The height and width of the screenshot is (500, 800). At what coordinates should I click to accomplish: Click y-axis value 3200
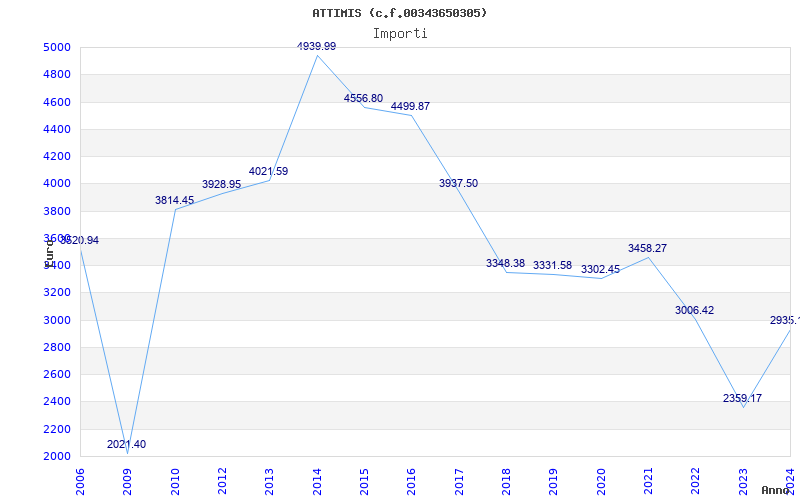click(x=57, y=293)
